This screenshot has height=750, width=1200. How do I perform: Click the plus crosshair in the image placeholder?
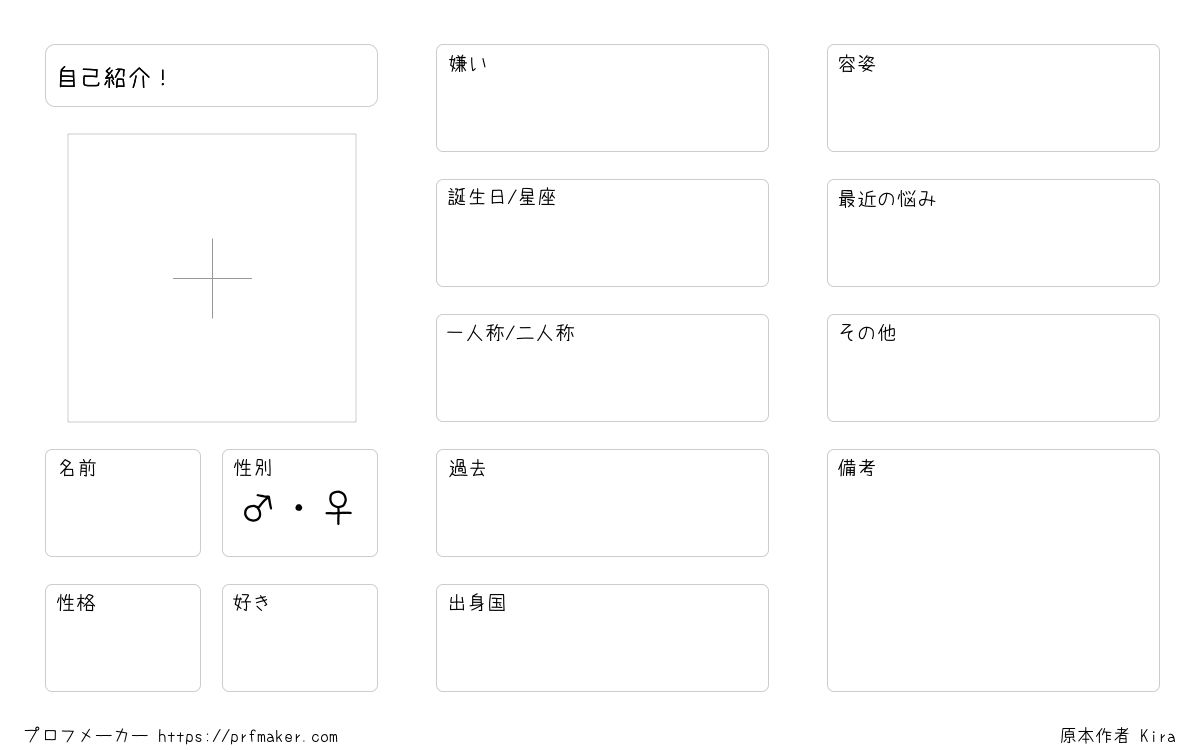tap(212, 278)
